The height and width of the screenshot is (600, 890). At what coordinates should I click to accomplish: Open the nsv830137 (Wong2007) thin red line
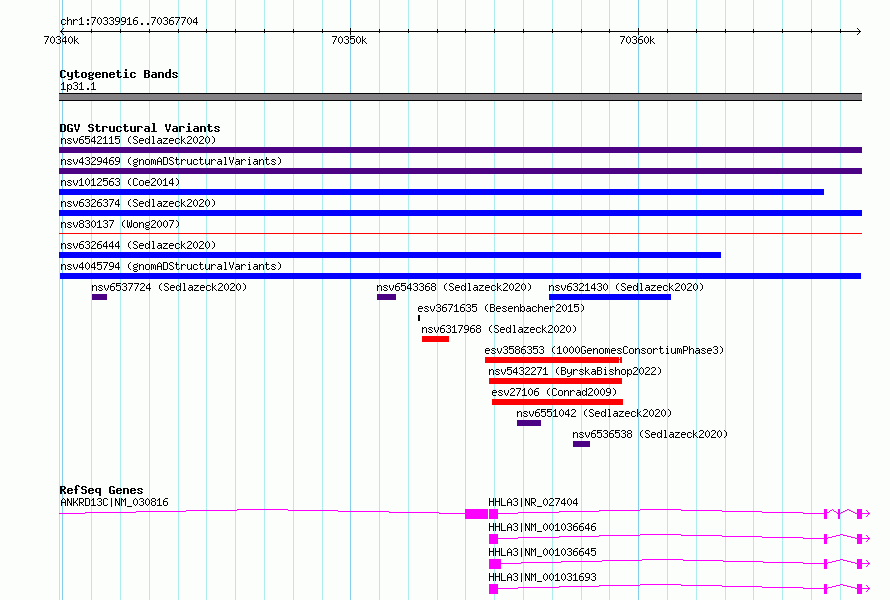tap(460, 233)
